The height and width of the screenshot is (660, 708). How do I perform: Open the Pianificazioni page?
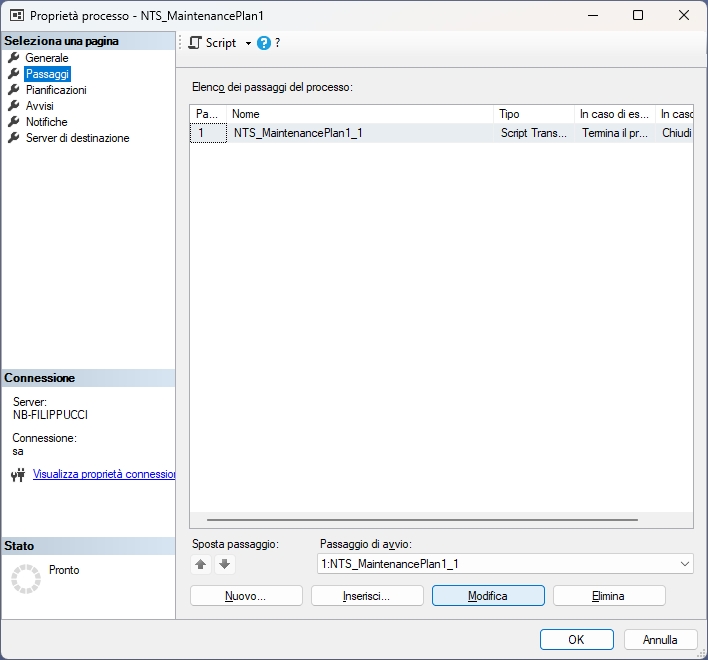click(x=56, y=90)
